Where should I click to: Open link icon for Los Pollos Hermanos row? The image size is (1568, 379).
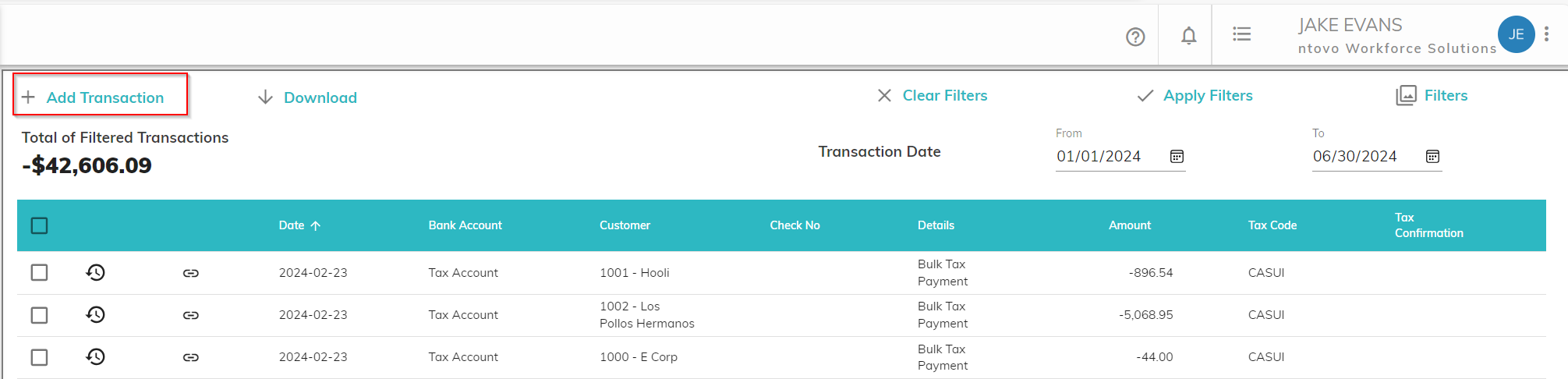point(191,315)
